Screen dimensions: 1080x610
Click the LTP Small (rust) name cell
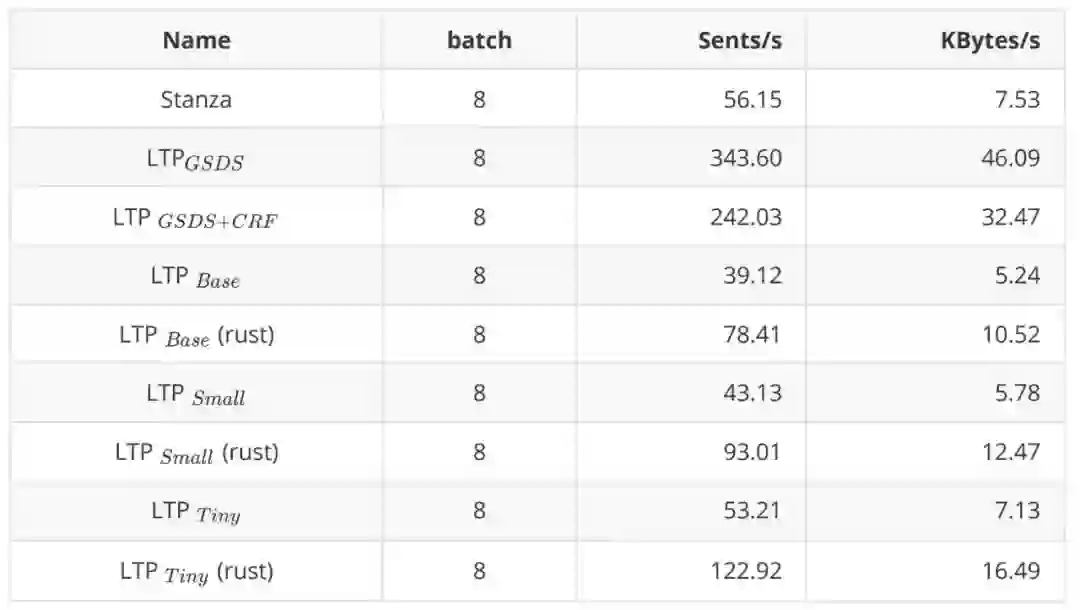(x=196, y=452)
